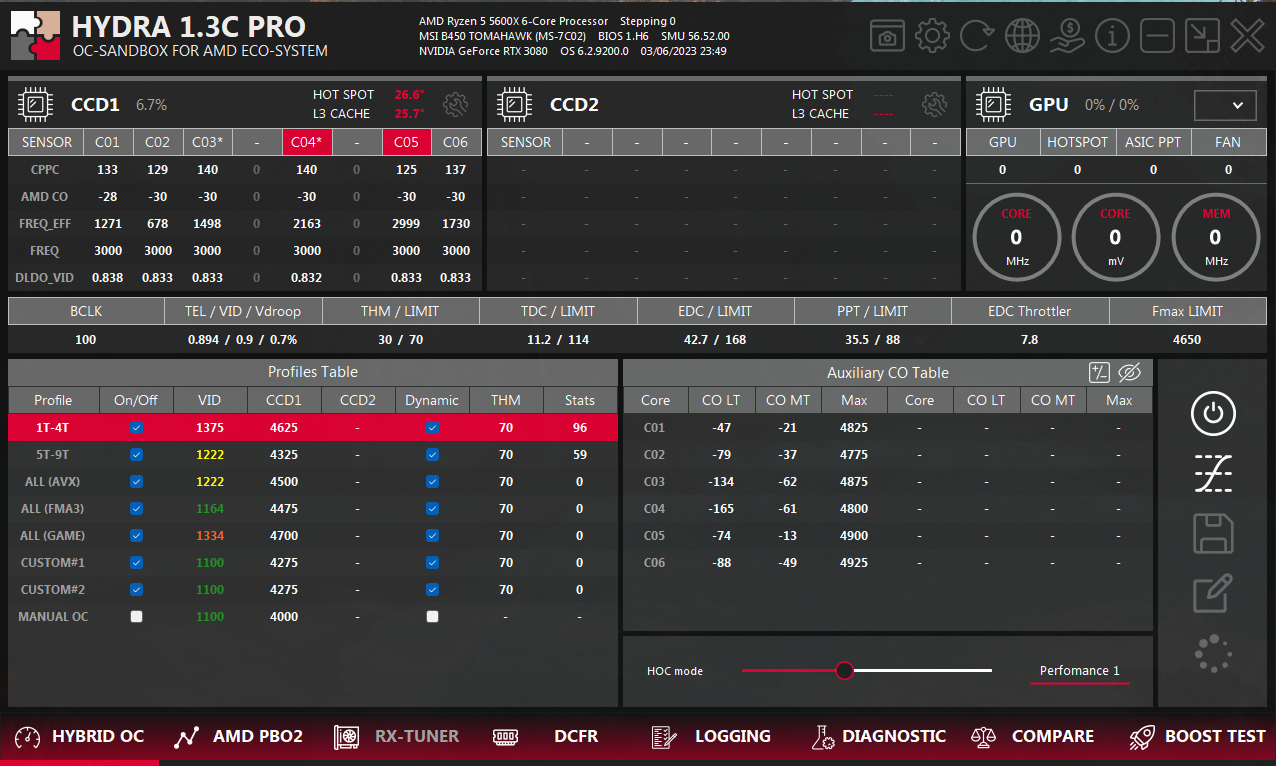Open the GPU selection dropdown

pos(1225,105)
